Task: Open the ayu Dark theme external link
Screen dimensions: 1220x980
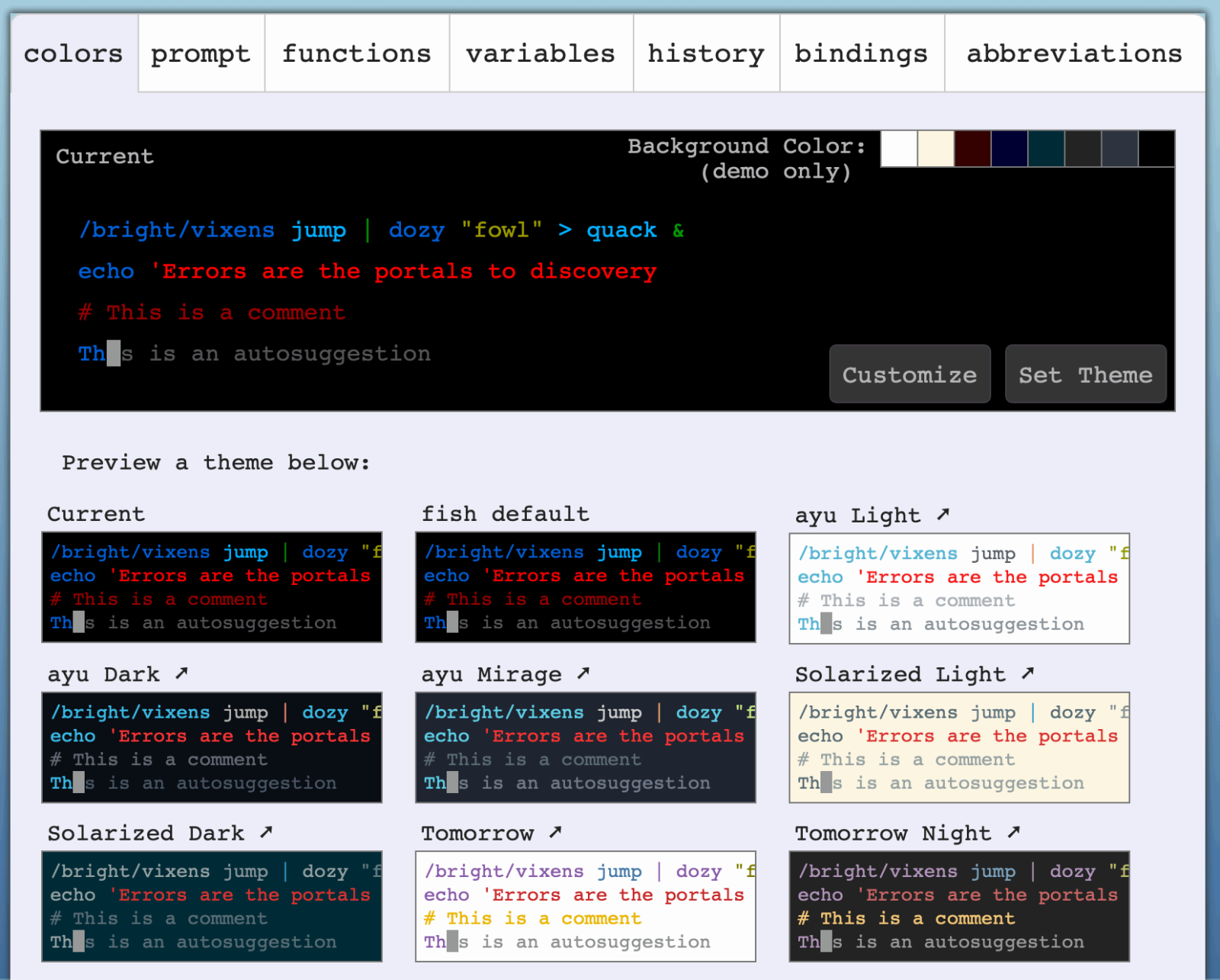Action: tap(182, 673)
